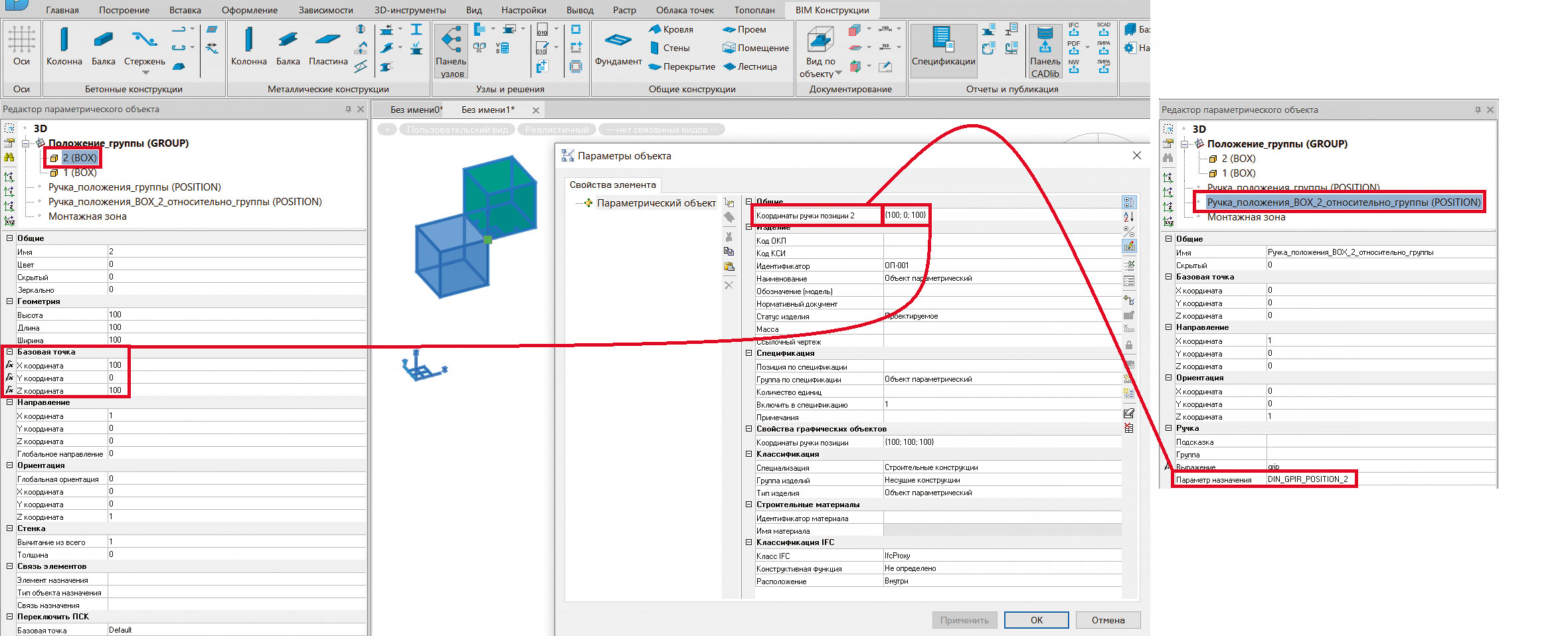Collapse the Направление section in left panel
1568x636 pixels.
click(x=9, y=402)
